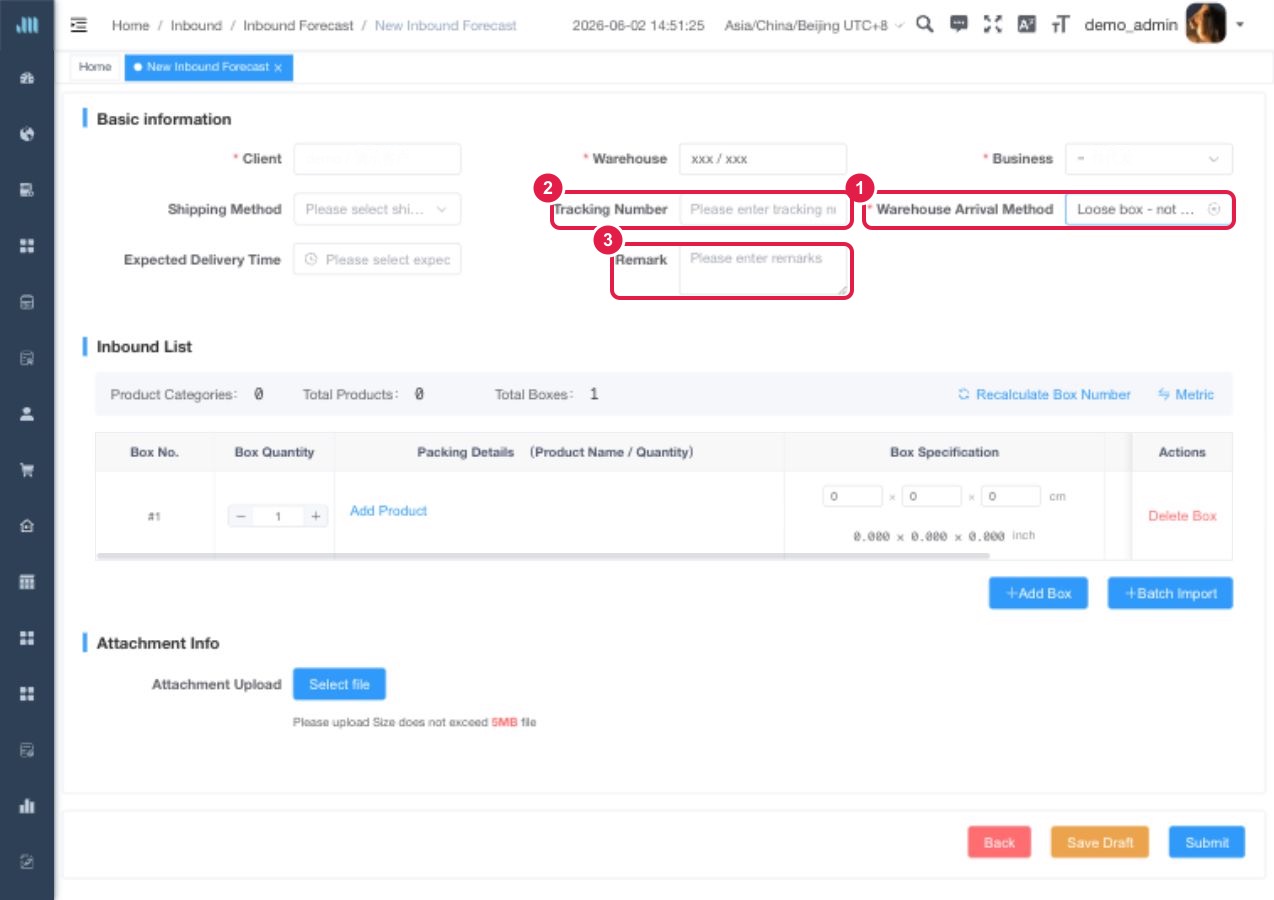This screenshot has width=1274, height=900.
Task: Open the Warehouse xxx / xxx selector
Action: point(763,159)
